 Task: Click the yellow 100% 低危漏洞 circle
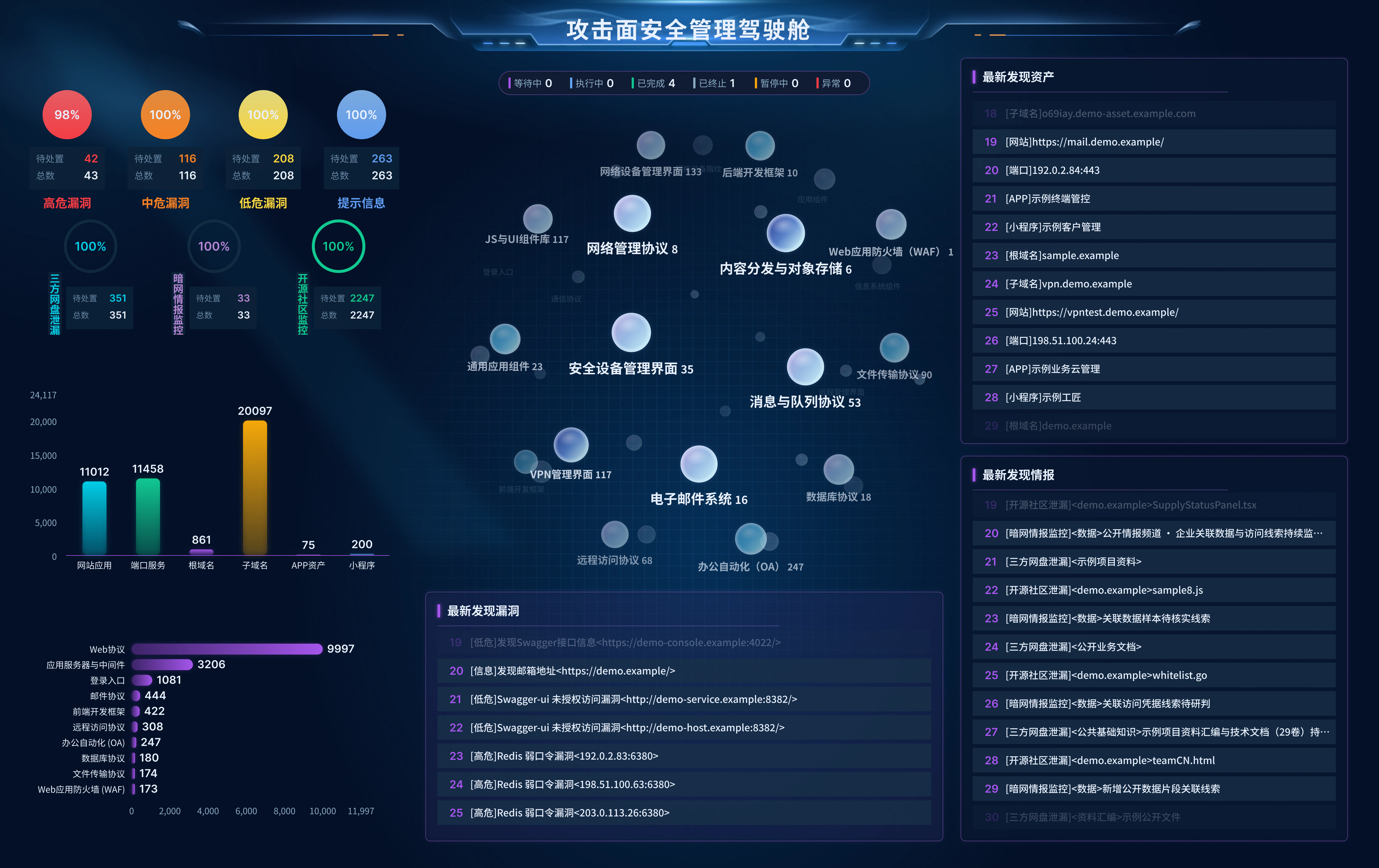[263, 115]
